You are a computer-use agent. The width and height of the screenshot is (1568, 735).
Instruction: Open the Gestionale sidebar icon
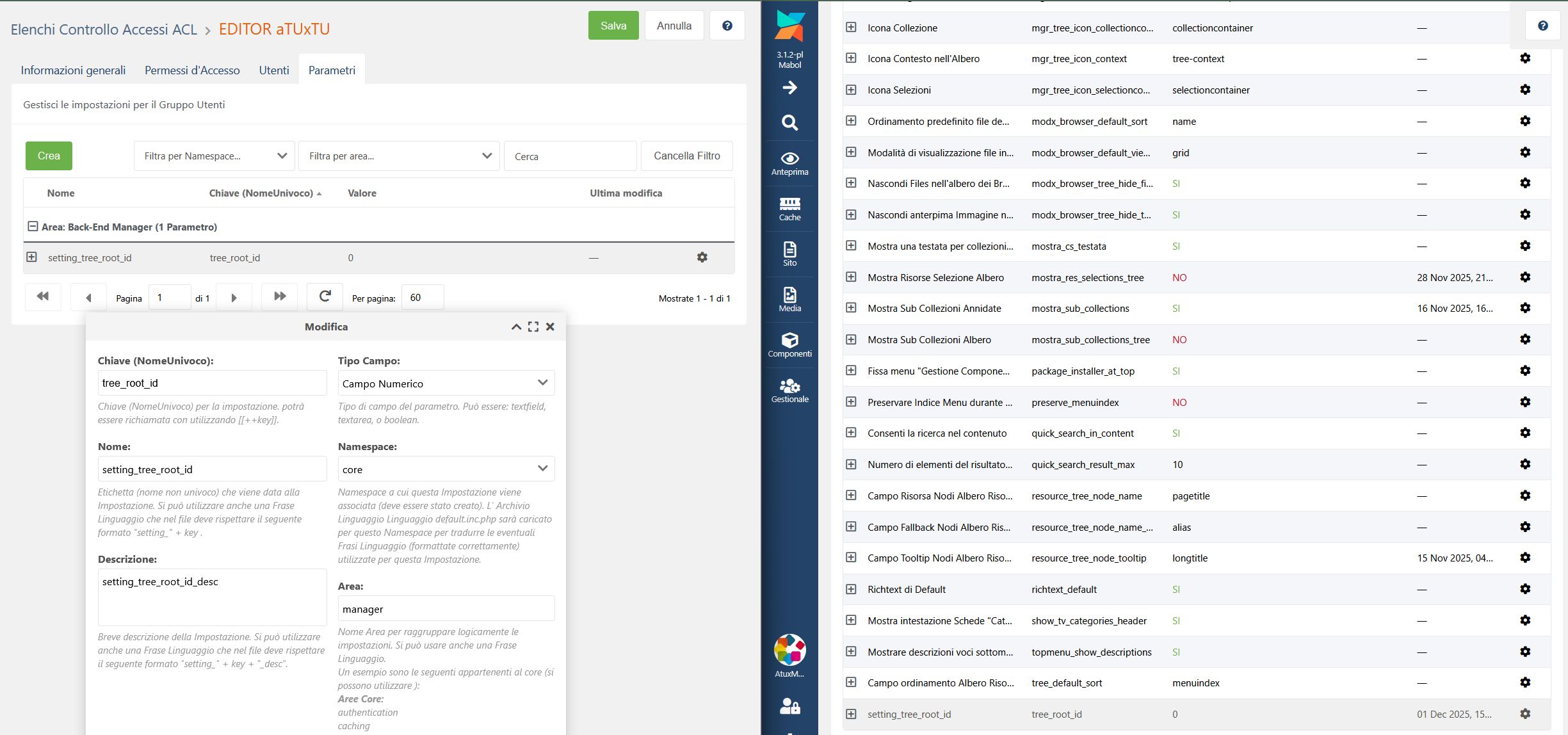coord(789,390)
